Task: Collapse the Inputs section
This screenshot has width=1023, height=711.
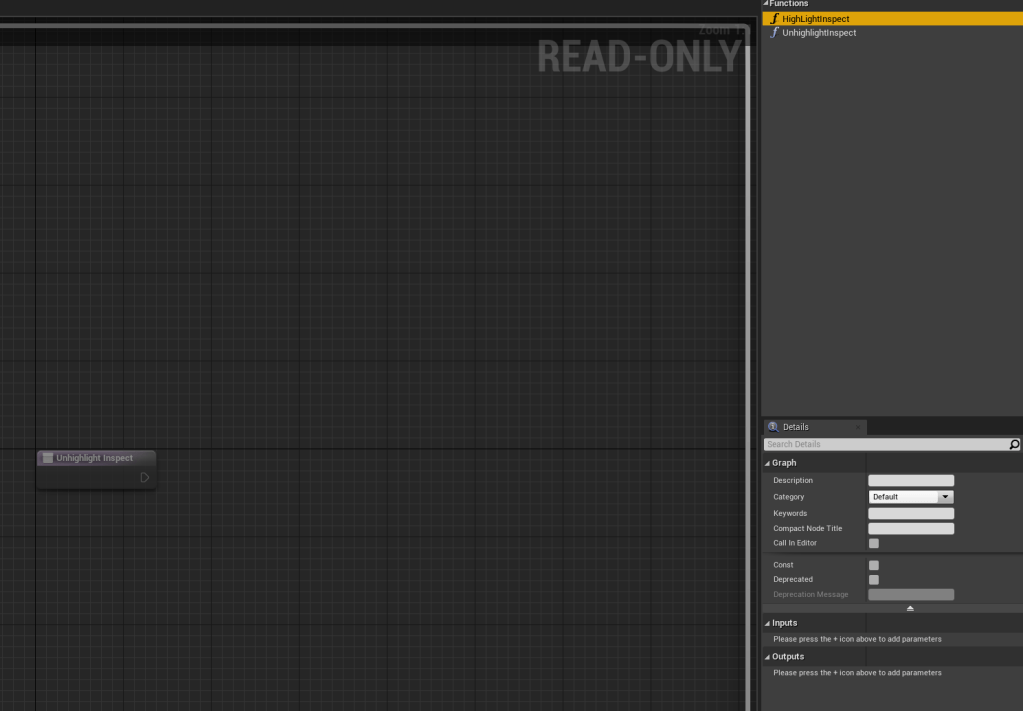Action: point(767,623)
